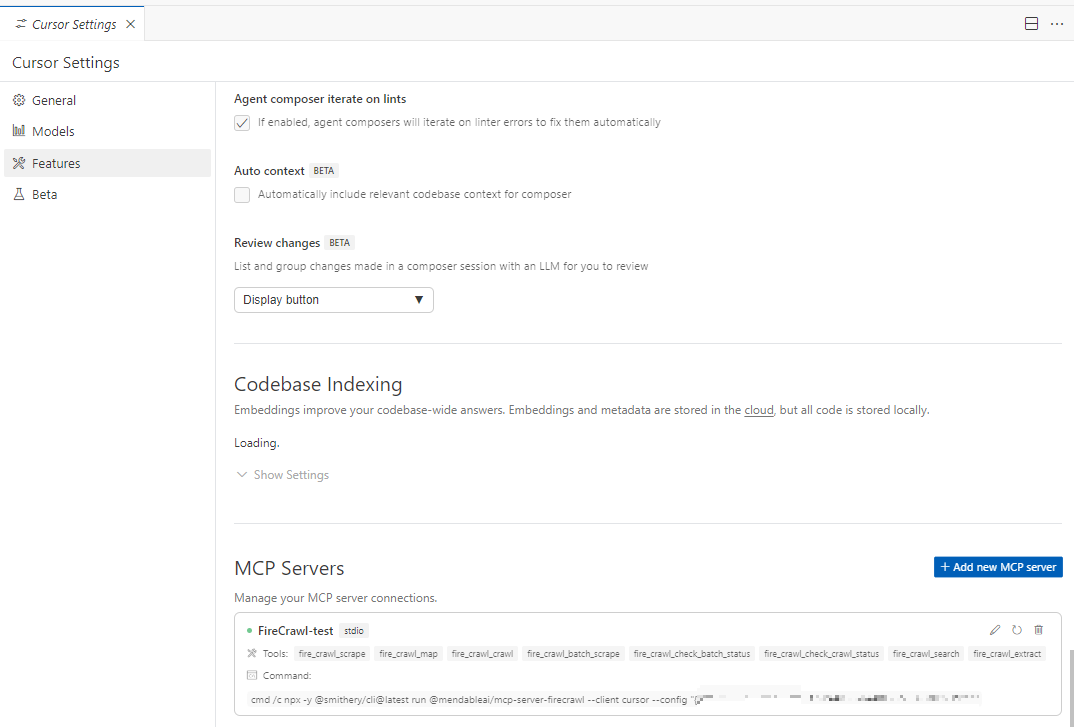Click the fire_crawl_check_batch_status tool tag
This screenshot has width=1074, height=727.
(692, 654)
